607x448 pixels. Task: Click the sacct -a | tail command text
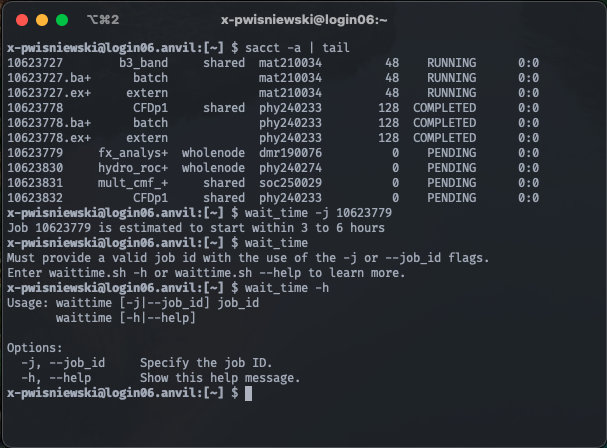[297, 48]
